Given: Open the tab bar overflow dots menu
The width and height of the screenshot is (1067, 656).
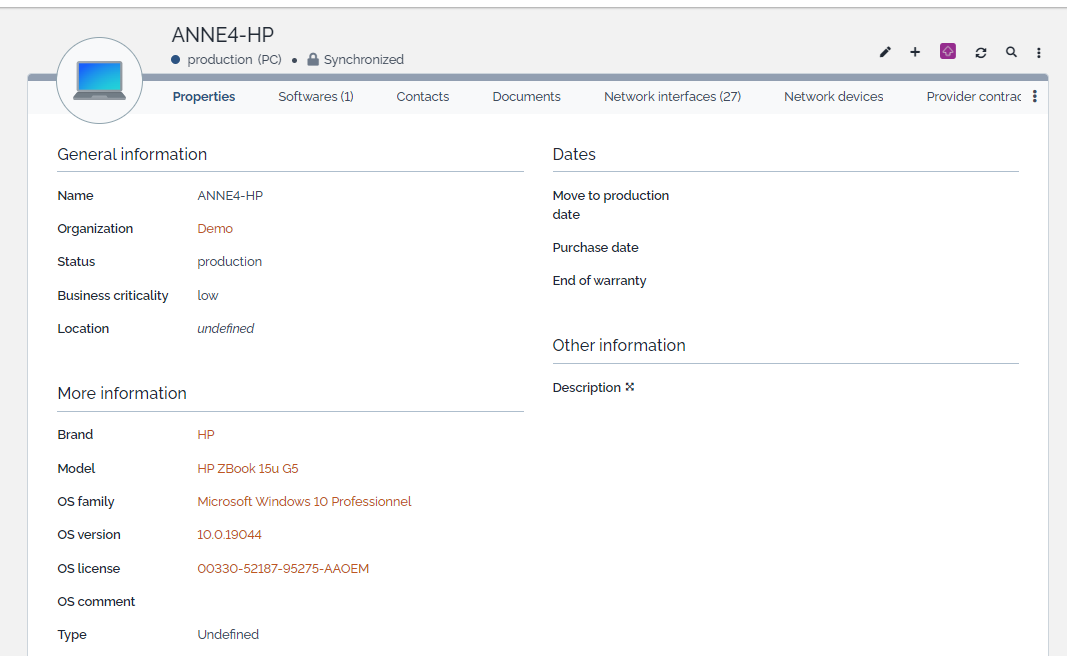Looking at the screenshot, I should coord(1035,97).
